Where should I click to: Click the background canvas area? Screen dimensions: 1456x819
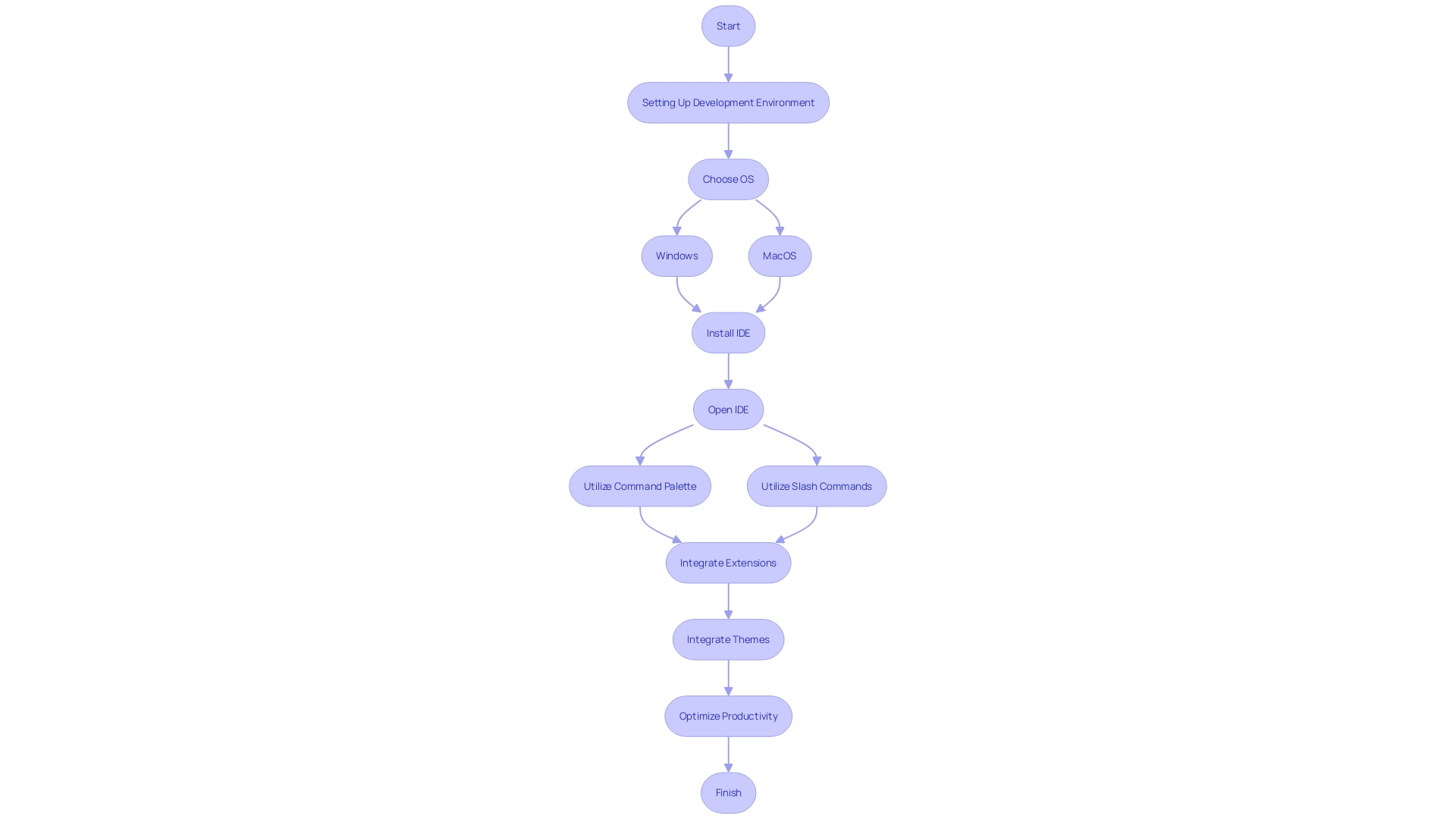click(x=200, y=400)
